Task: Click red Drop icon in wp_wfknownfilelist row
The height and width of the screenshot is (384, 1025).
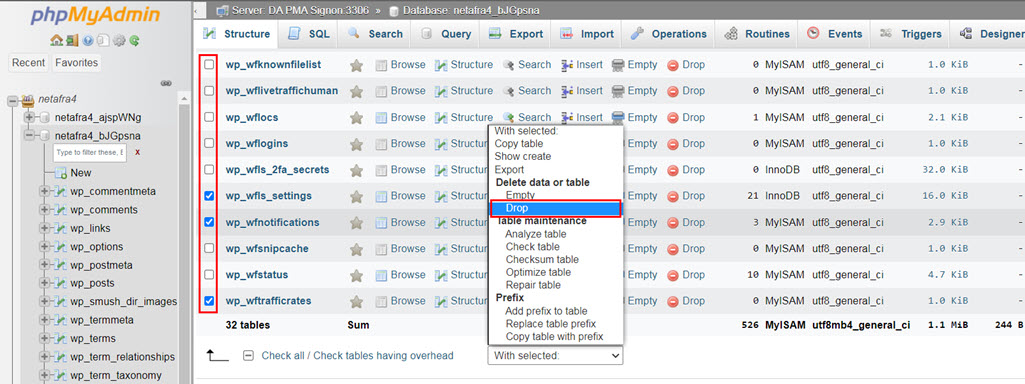Action: [673, 65]
